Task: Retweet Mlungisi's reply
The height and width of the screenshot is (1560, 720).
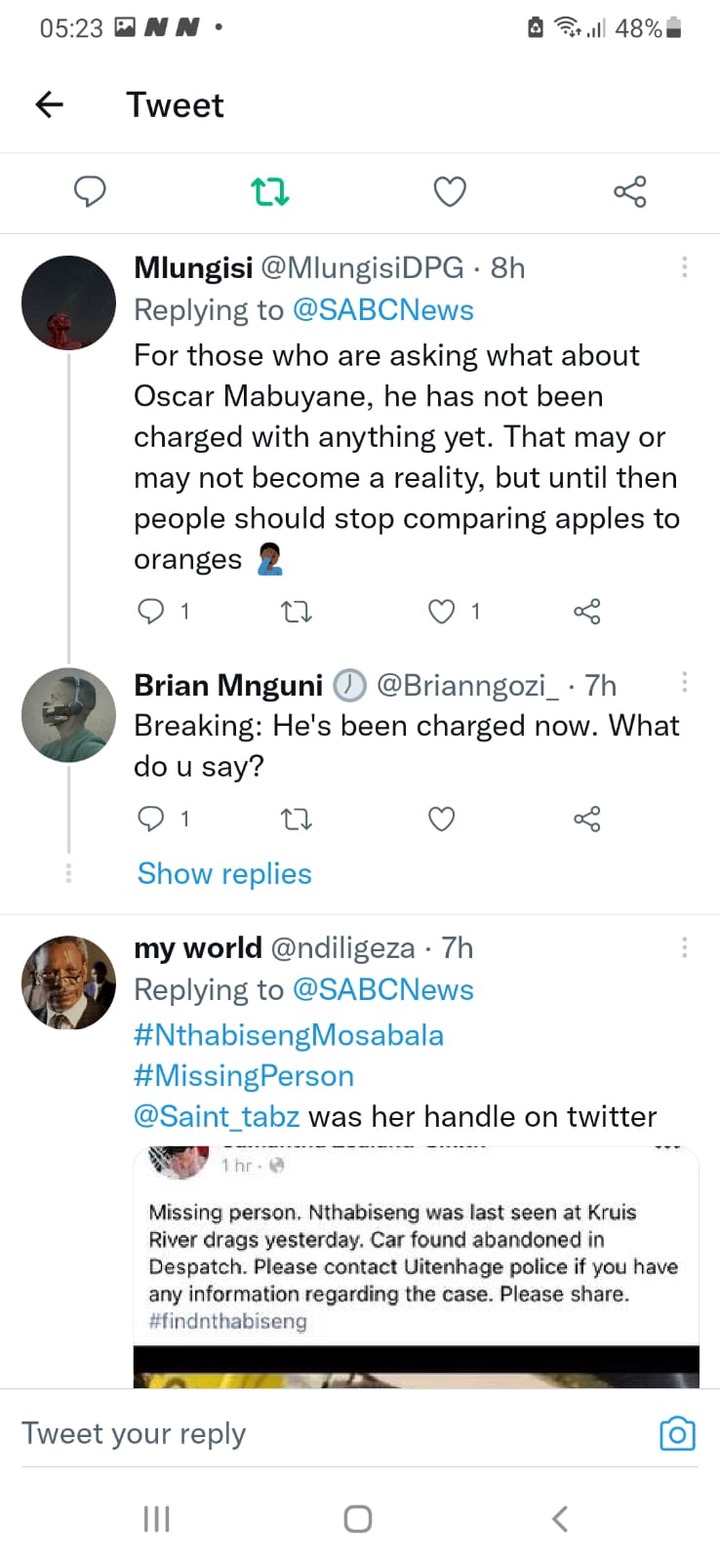Action: click(x=298, y=610)
